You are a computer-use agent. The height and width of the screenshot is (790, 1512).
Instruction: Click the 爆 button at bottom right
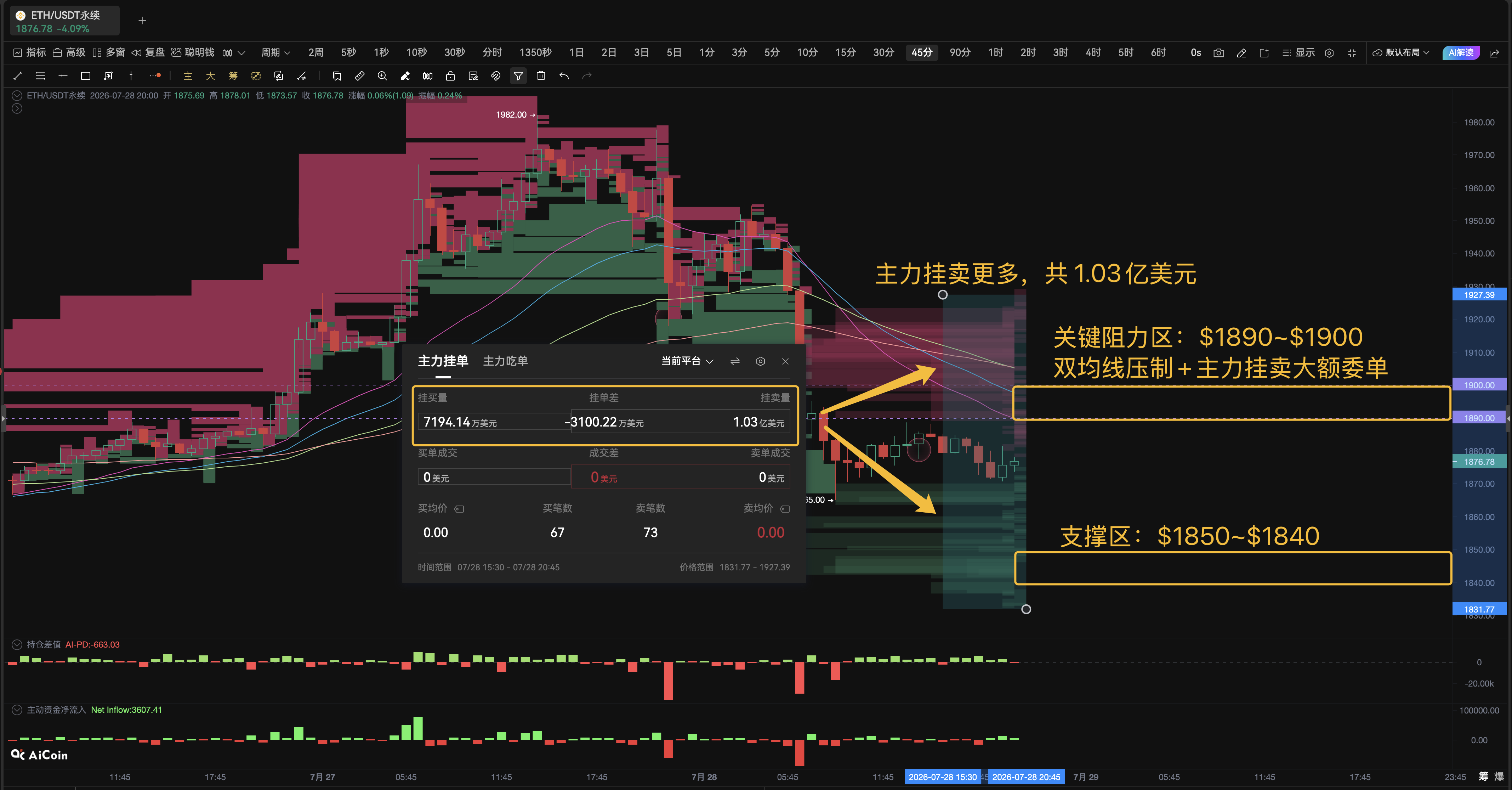(x=1499, y=777)
